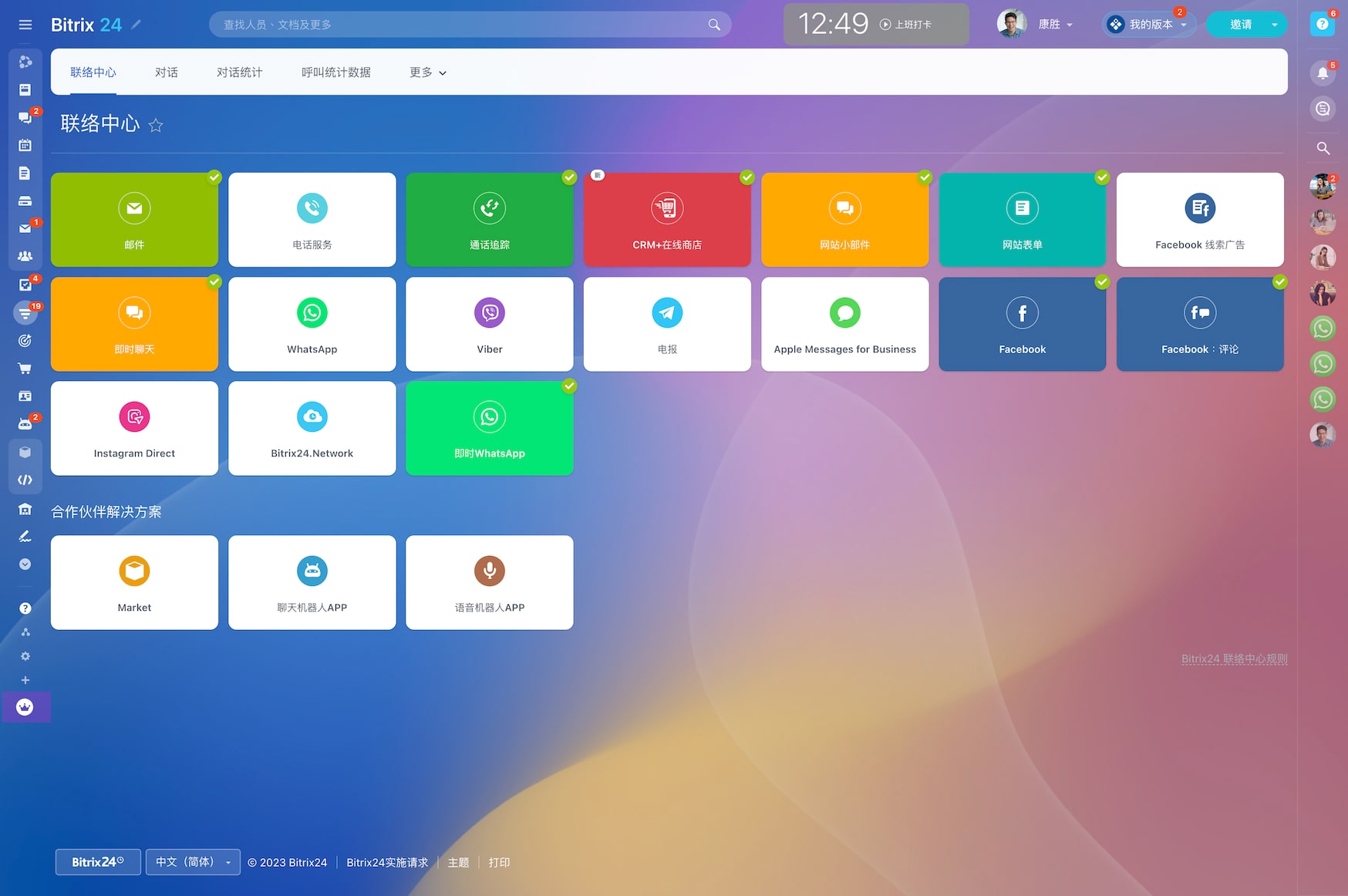Expand the 更多 tab dropdown
This screenshot has height=896, width=1348.
[x=428, y=72]
